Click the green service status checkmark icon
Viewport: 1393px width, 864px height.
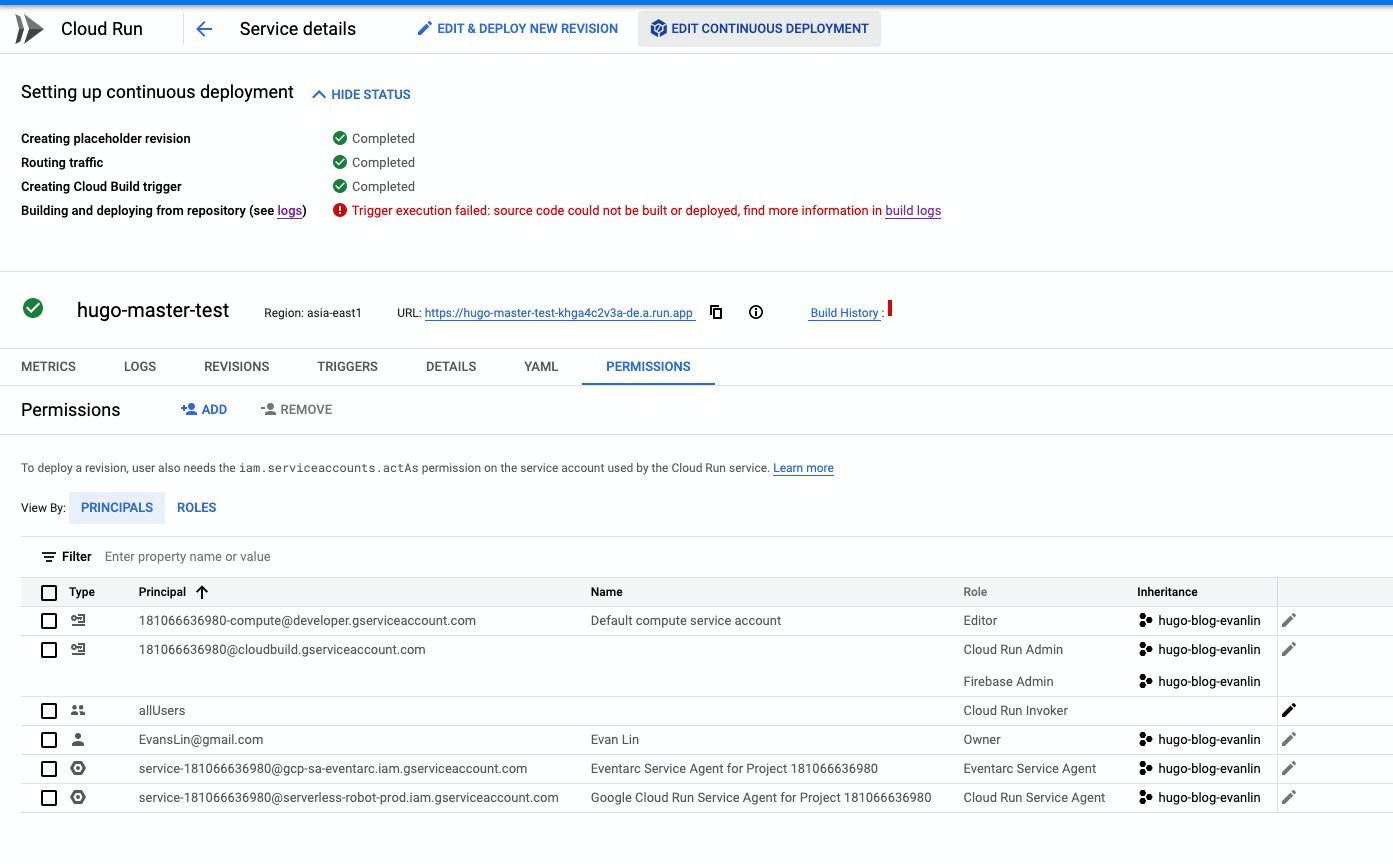tap(33, 308)
